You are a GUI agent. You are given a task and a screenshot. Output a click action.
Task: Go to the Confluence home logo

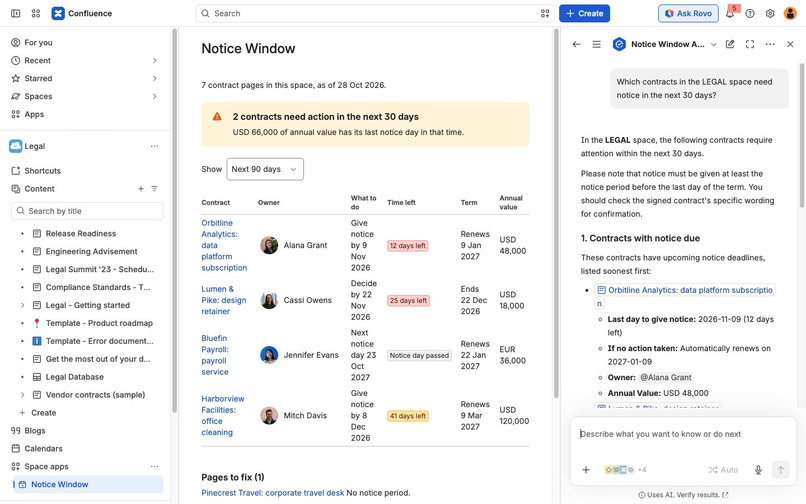click(82, 13)
